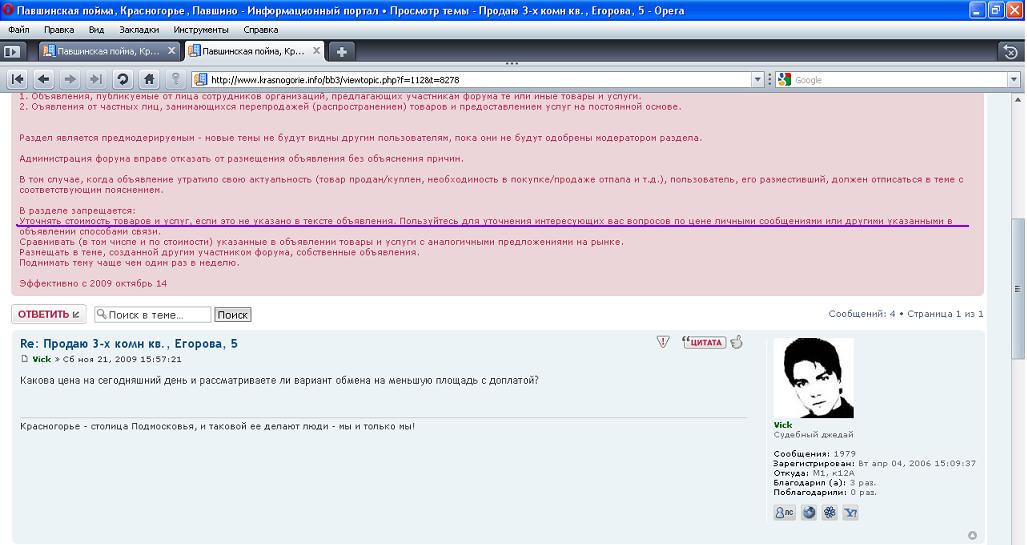Go to the Home page icon
The height and width of the screenshot is (545, 1027).
[149, 79]
